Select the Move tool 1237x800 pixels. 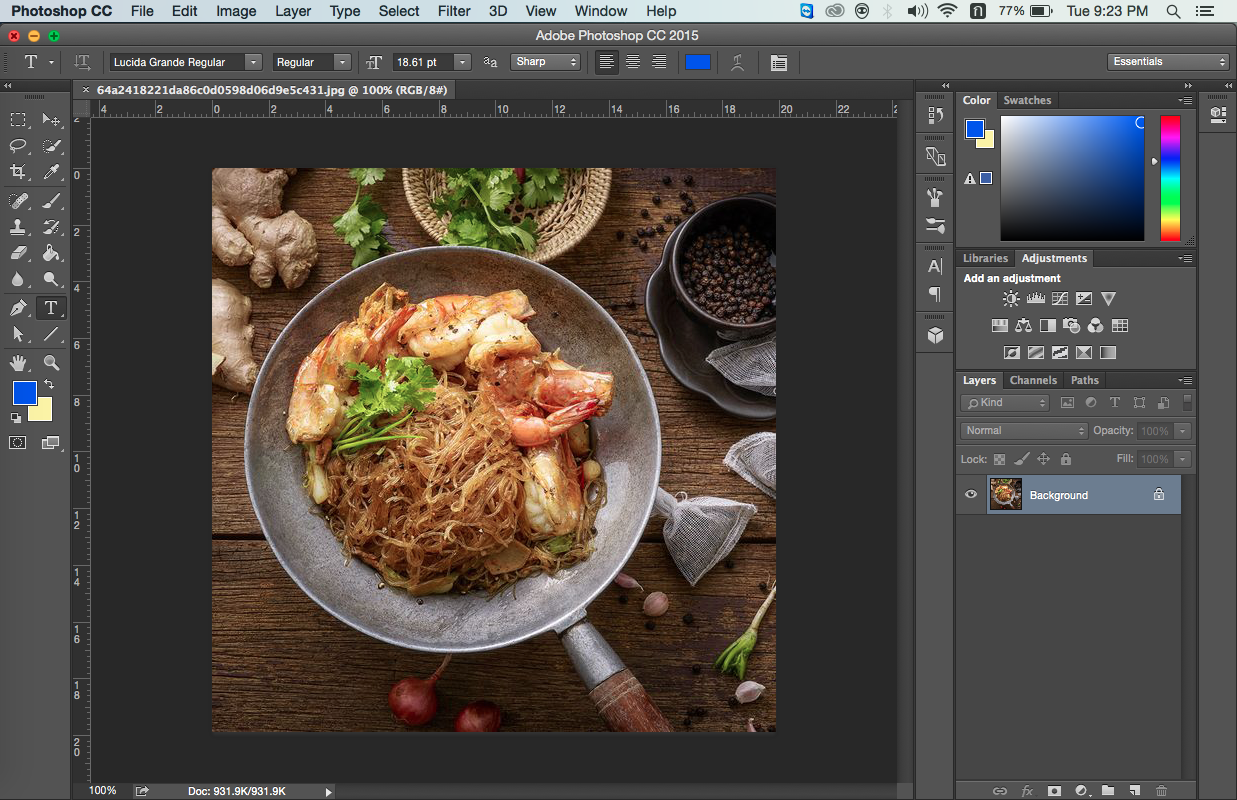pos(51,120)
